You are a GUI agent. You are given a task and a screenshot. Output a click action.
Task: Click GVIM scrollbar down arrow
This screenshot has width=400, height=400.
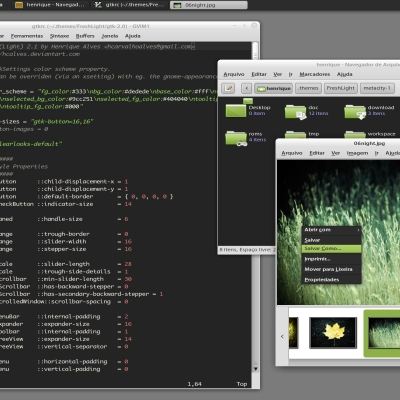(255, 368)
